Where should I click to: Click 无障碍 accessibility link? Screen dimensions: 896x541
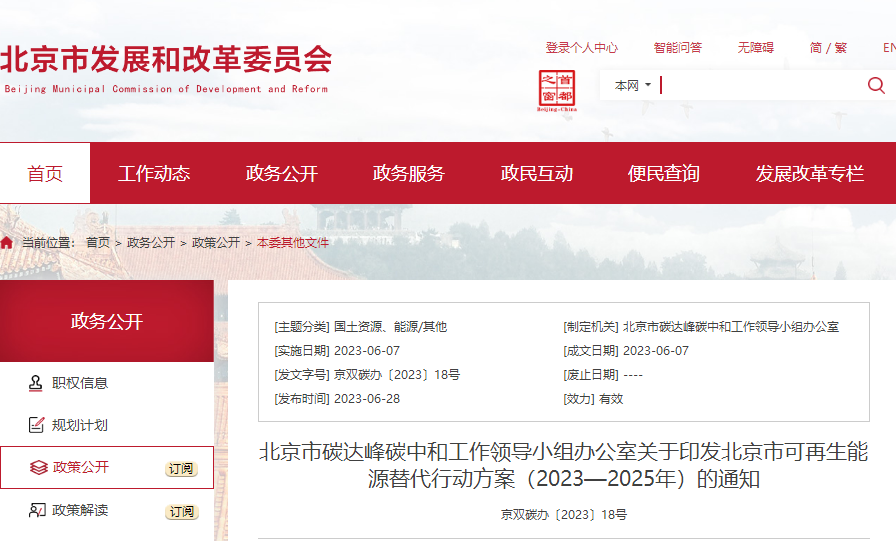pos(755,48)
